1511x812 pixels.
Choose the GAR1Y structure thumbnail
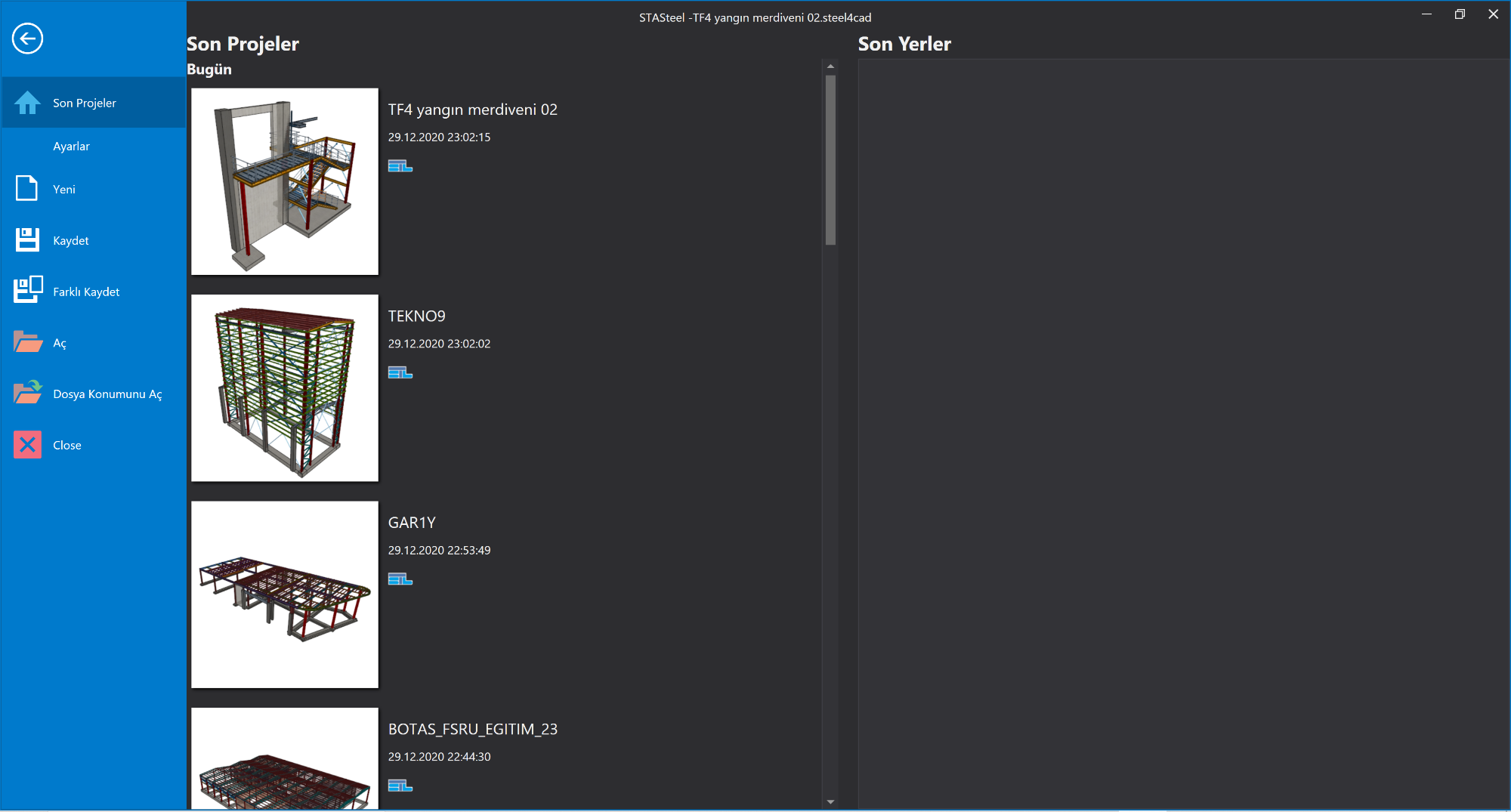(285, 594)
